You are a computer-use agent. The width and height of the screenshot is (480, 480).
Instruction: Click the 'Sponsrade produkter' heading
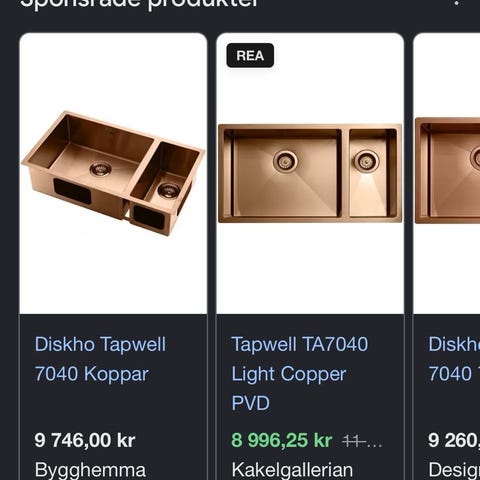(x=139, y=3)
